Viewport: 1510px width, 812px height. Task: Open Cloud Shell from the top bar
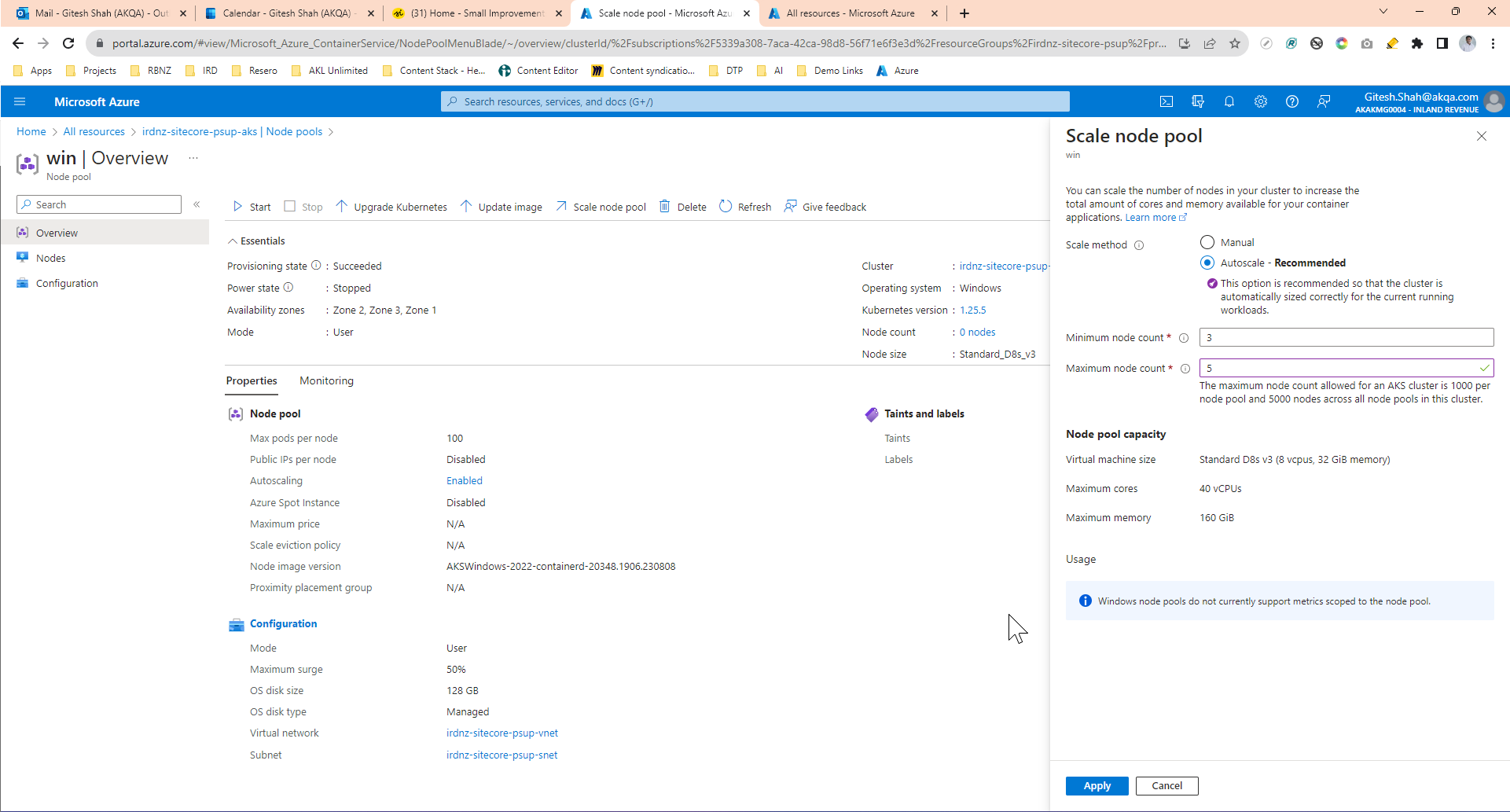click(x=1166, y=101)
